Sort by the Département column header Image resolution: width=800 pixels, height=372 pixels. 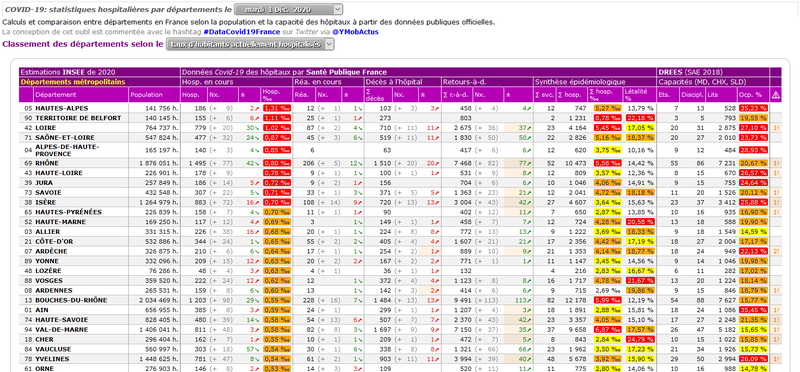click(56, 94)
